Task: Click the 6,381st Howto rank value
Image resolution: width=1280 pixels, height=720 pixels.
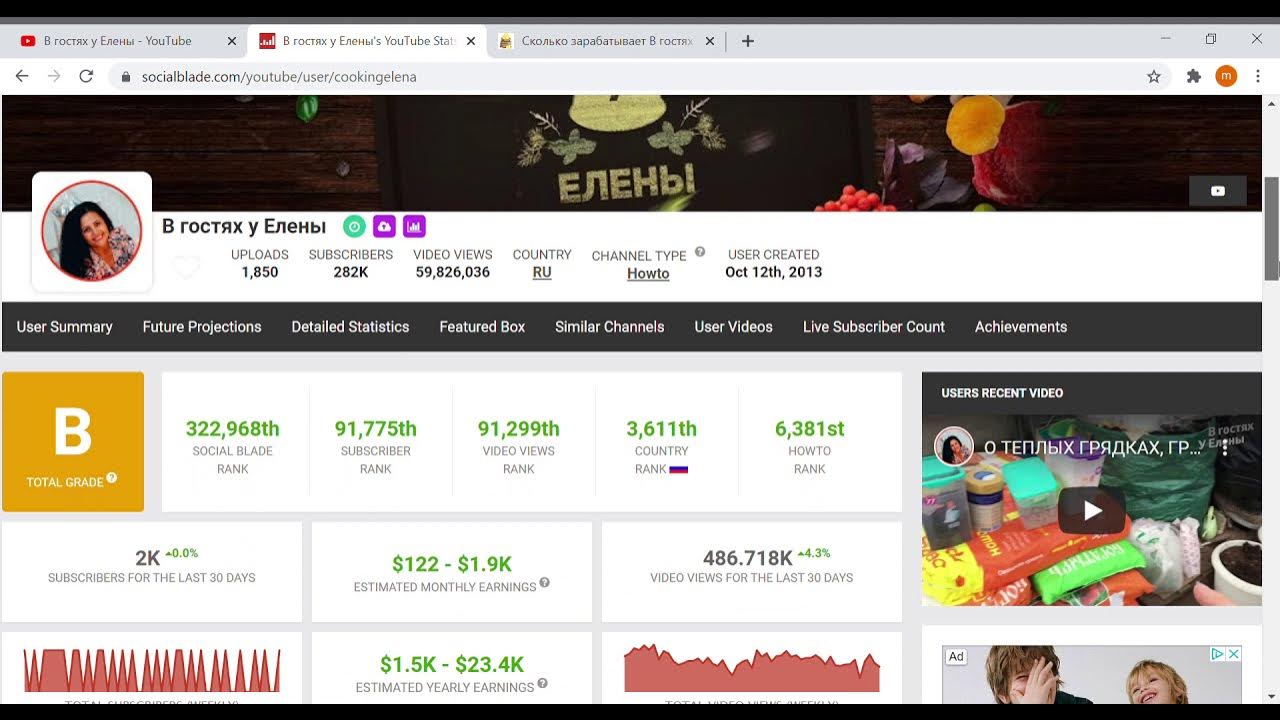Action: tap(809, 429)
